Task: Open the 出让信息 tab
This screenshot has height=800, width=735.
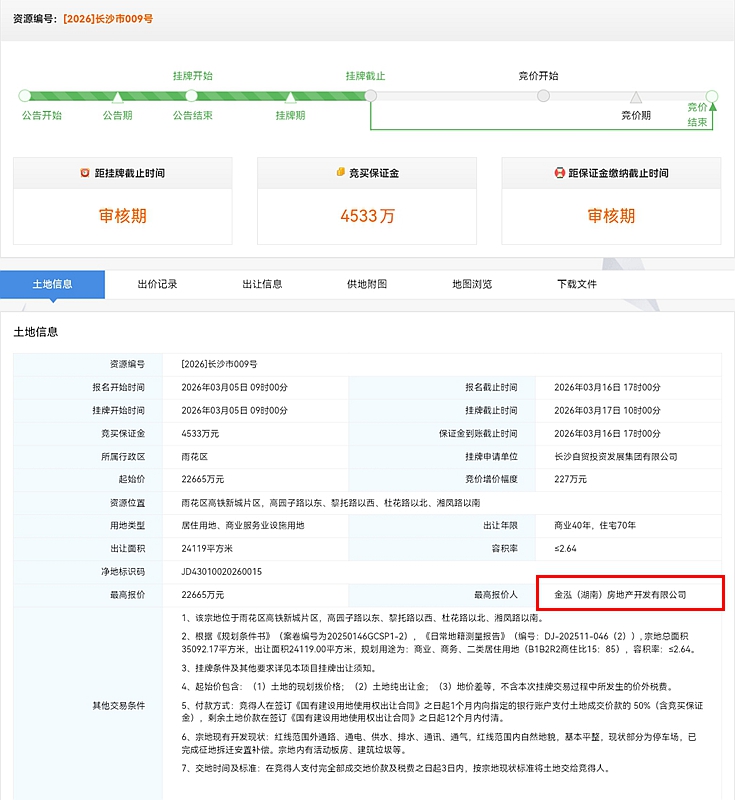Action: (262, 284)
